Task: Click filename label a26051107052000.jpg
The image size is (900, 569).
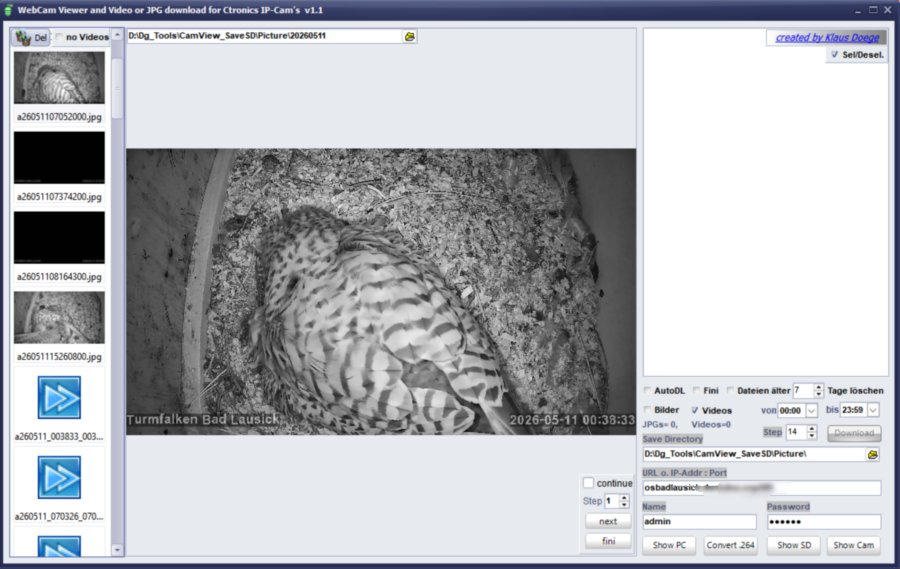Action: click(x=59, y=117)
